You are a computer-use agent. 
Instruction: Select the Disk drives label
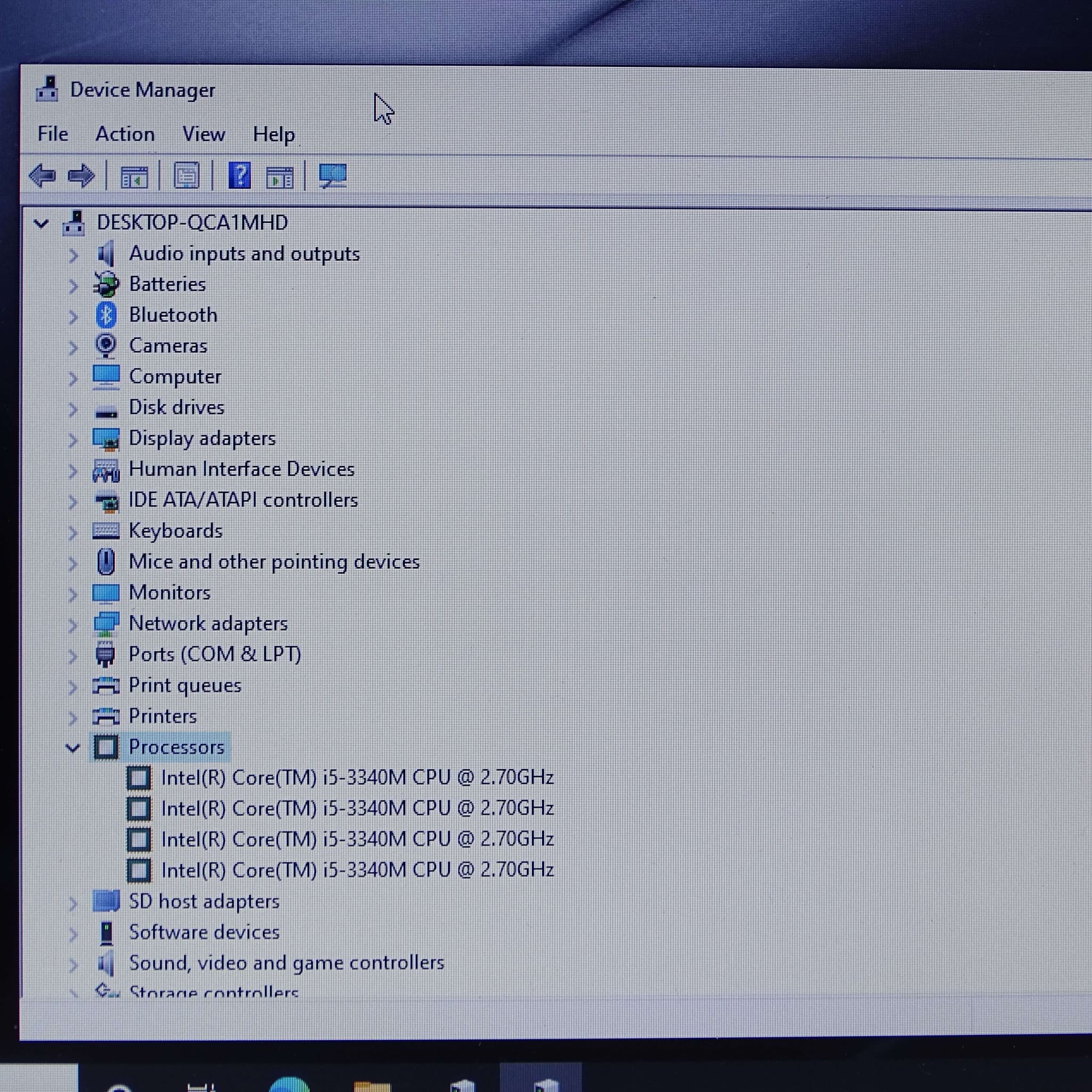tap(177, 407)
